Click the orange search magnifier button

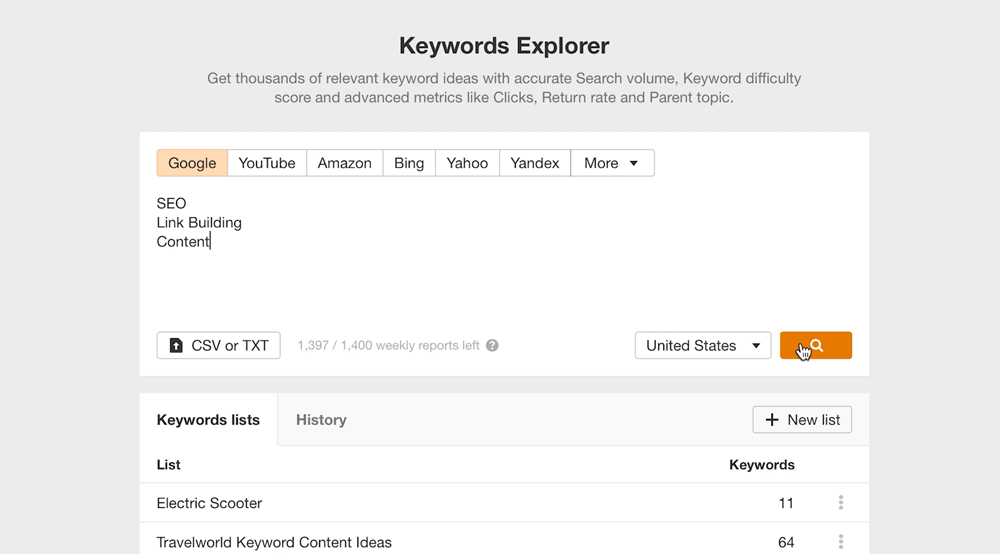pos(816,345)
